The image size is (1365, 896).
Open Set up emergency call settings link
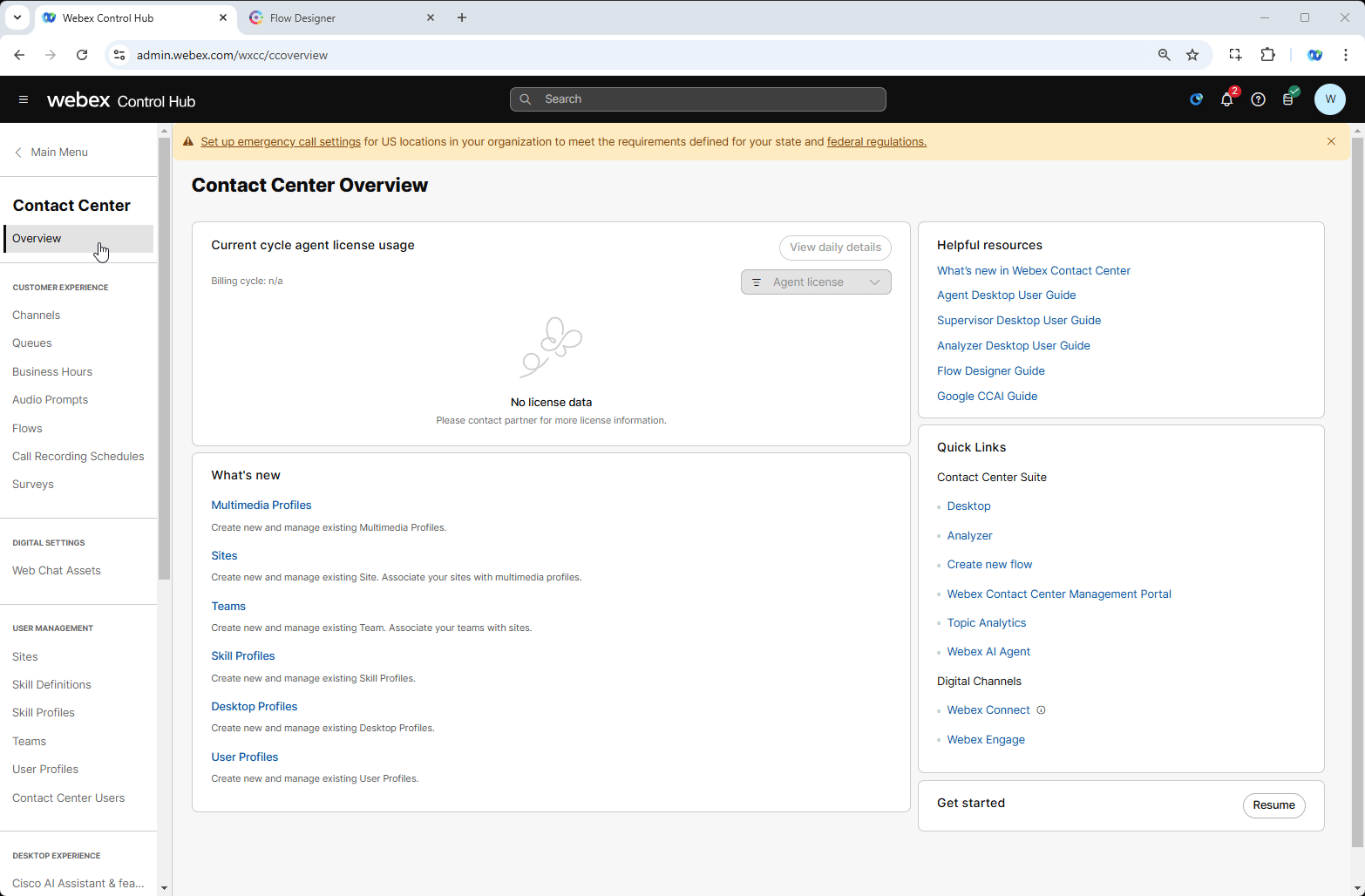tap(281, 141)
